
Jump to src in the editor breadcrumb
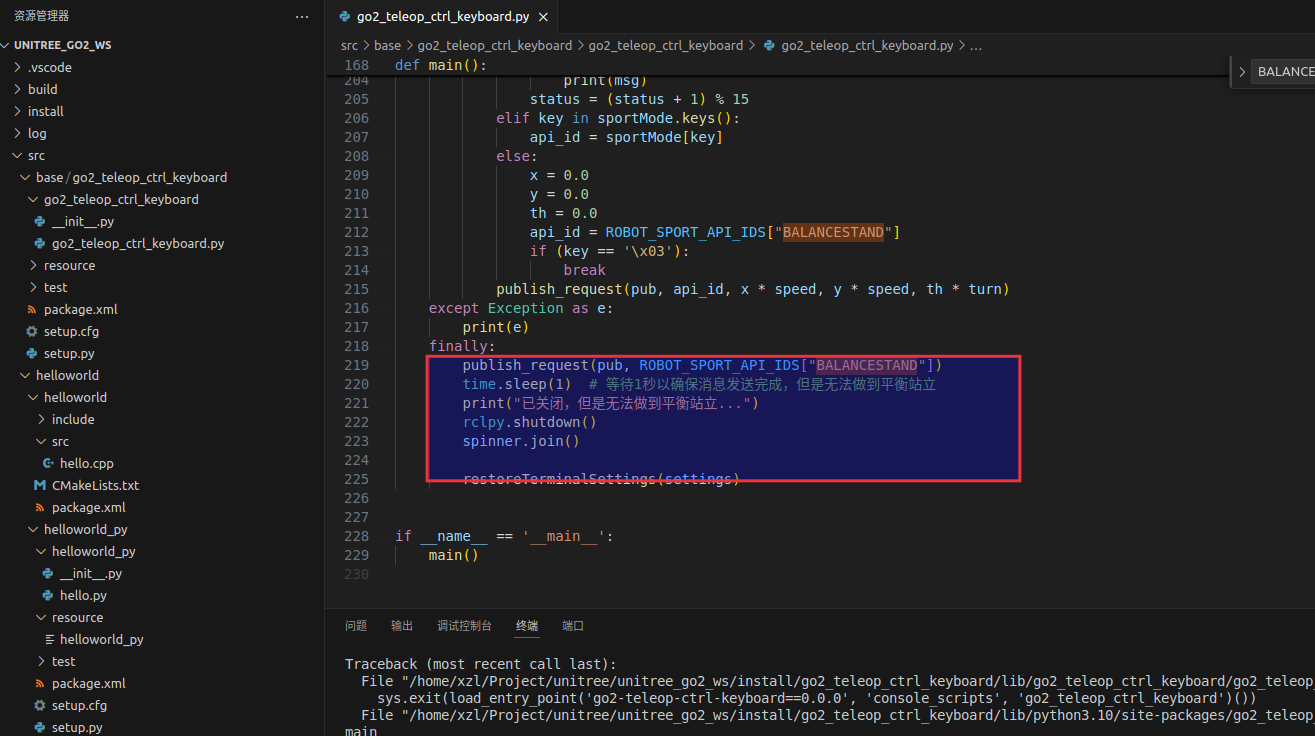pos(349,45)
